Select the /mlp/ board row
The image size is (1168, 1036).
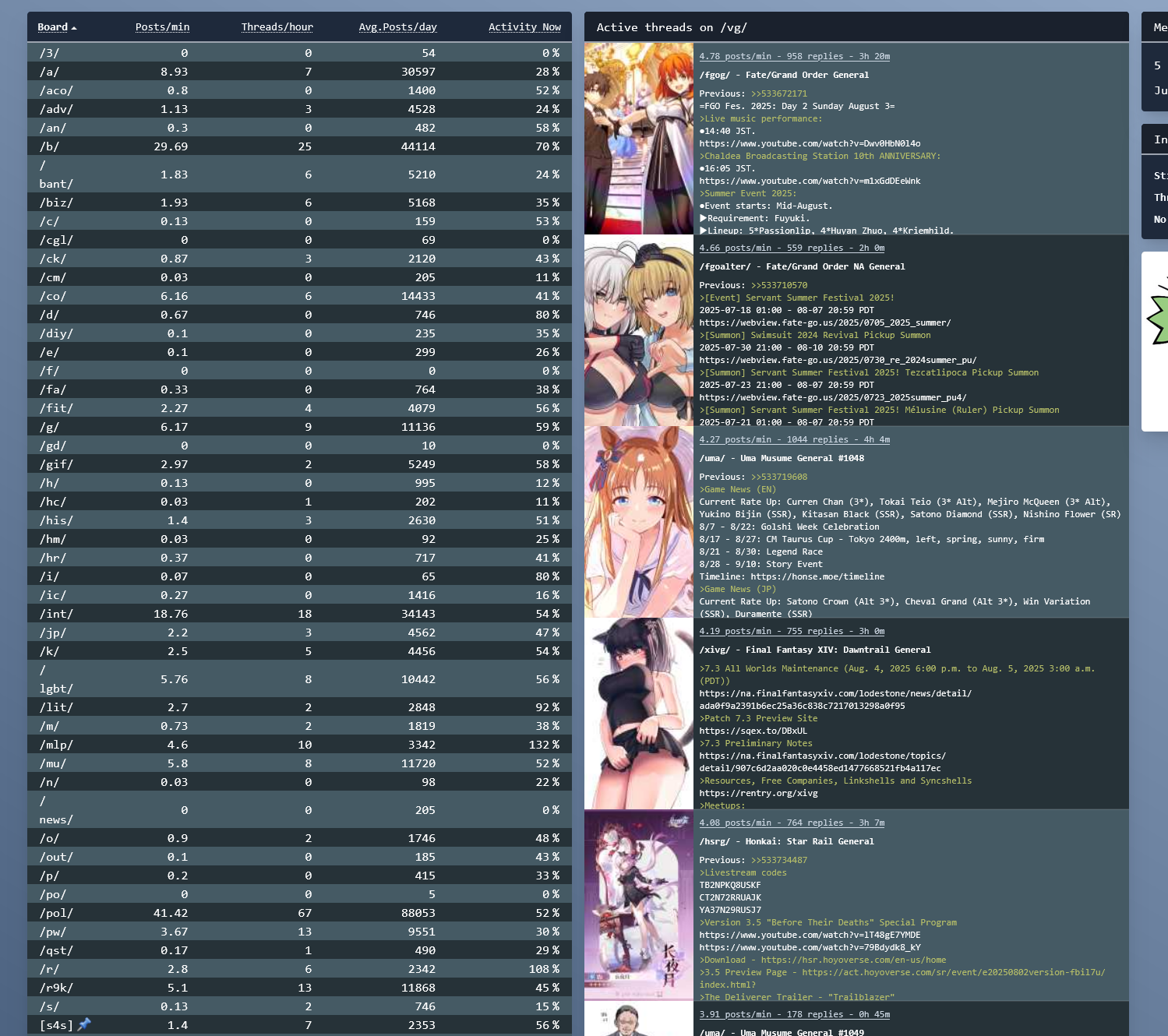click(x=299, y=745)
